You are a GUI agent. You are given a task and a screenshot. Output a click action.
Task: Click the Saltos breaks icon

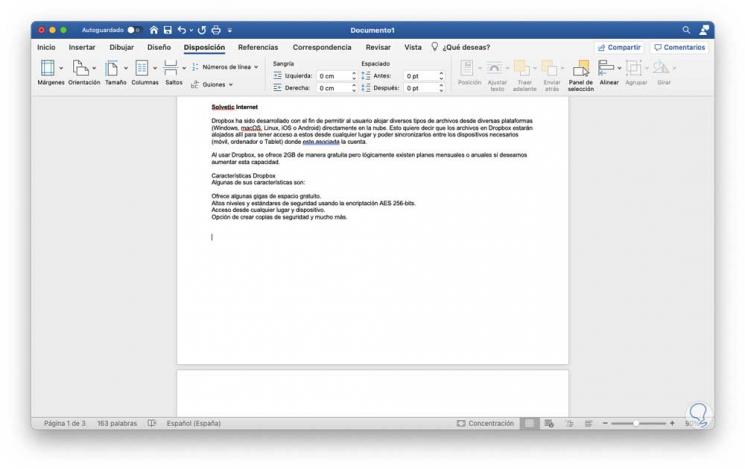(171, 68)
